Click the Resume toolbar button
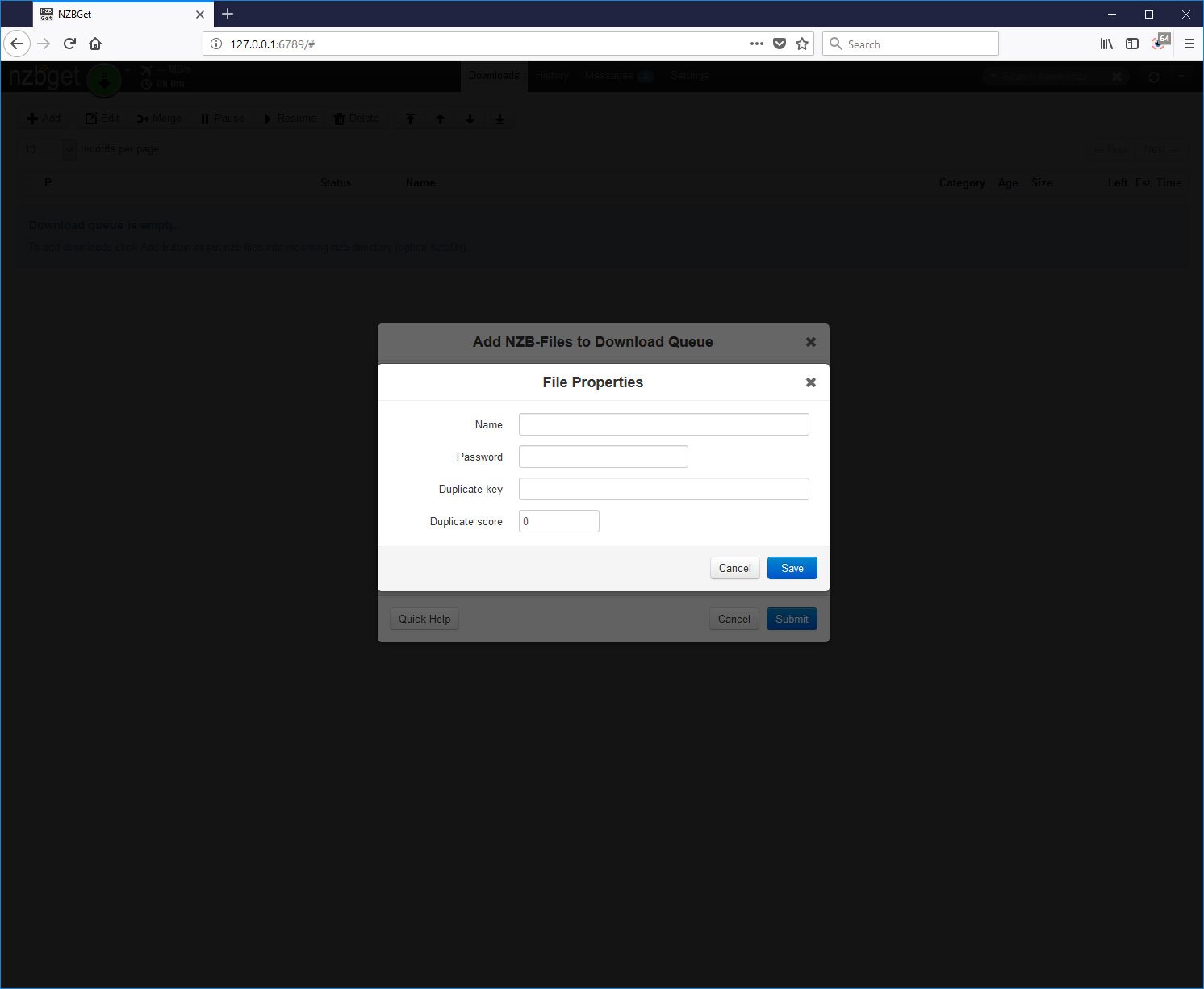This screenshot has height=989, width=1204. [290, 119]
